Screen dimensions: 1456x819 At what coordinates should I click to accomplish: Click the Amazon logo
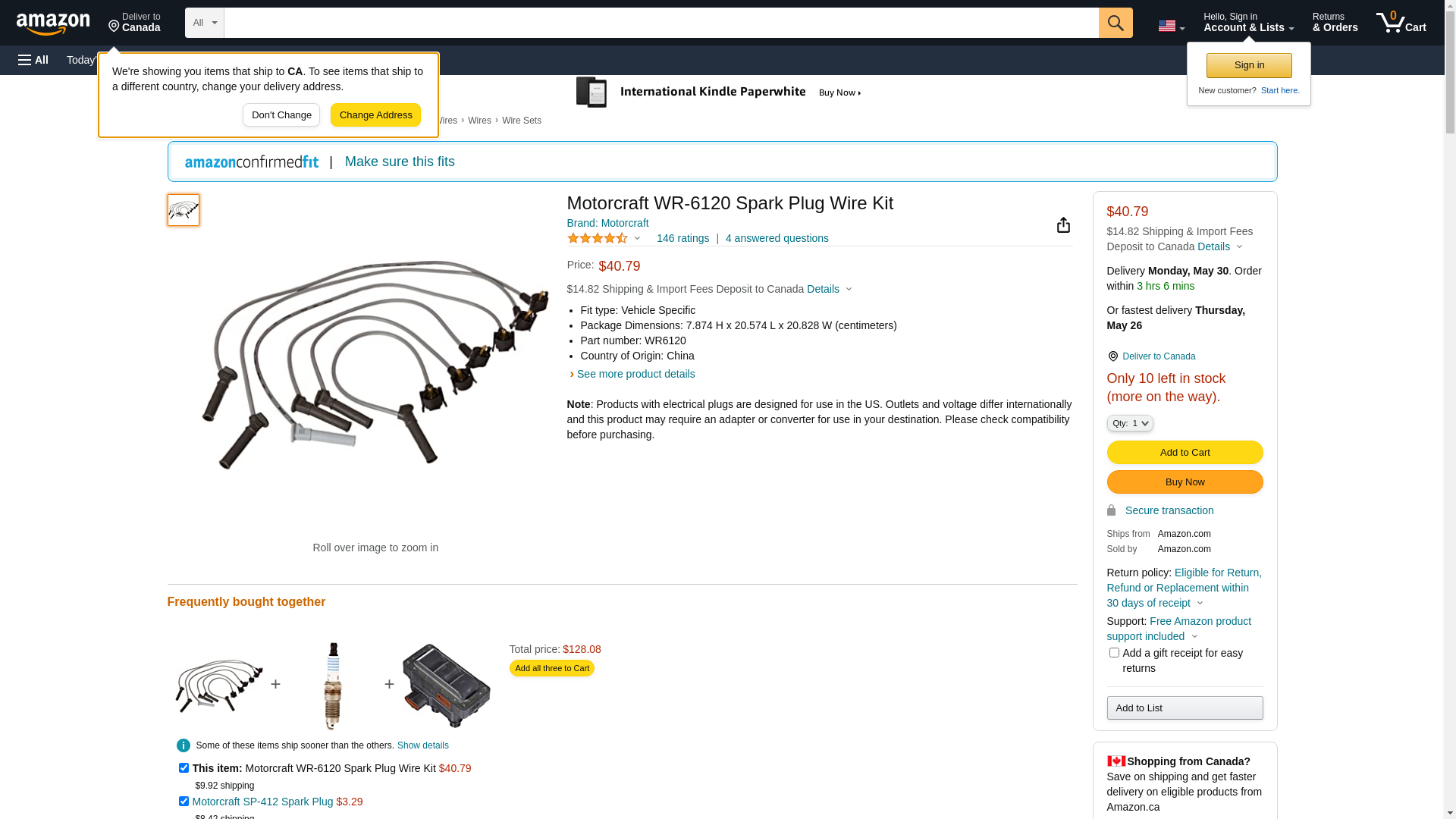tap(53, 24)
